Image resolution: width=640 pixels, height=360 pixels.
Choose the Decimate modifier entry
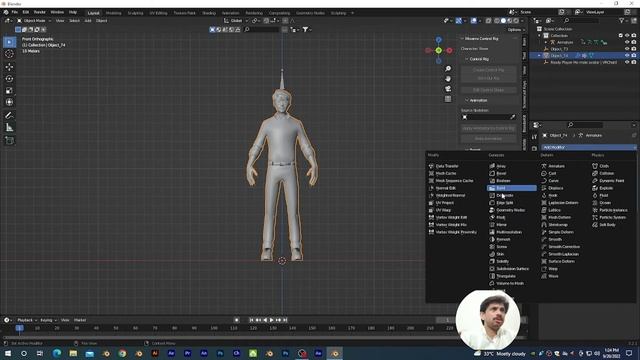[x=504, y=196]
